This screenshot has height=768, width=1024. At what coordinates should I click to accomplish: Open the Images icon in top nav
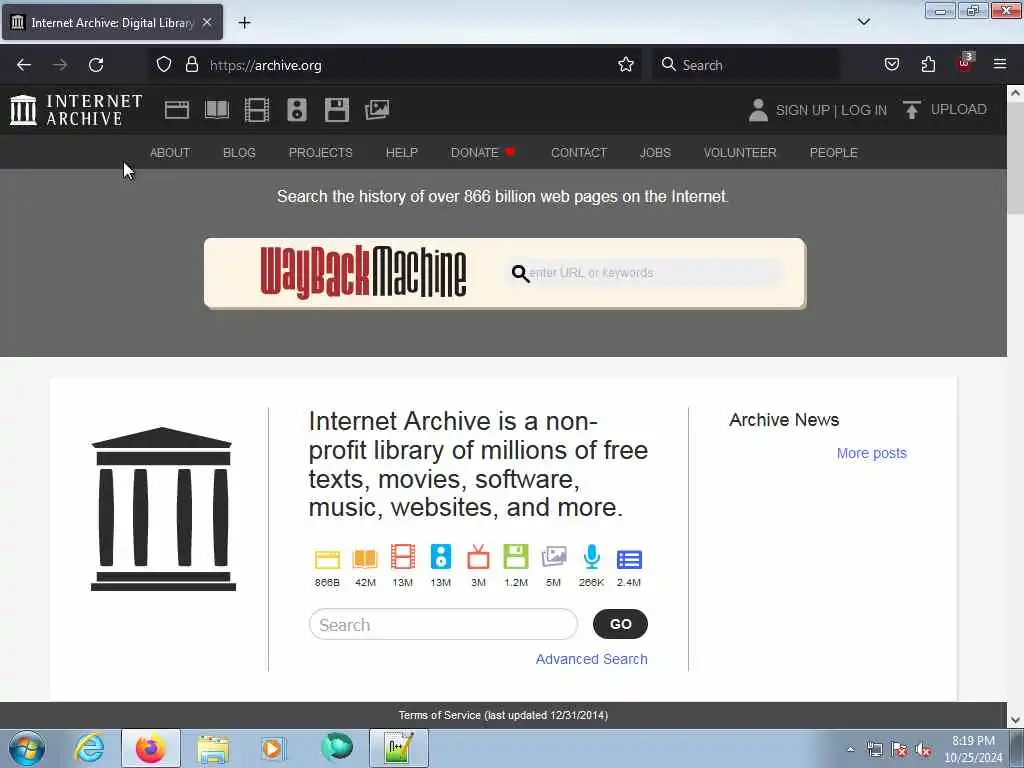(x=377, y=110)
